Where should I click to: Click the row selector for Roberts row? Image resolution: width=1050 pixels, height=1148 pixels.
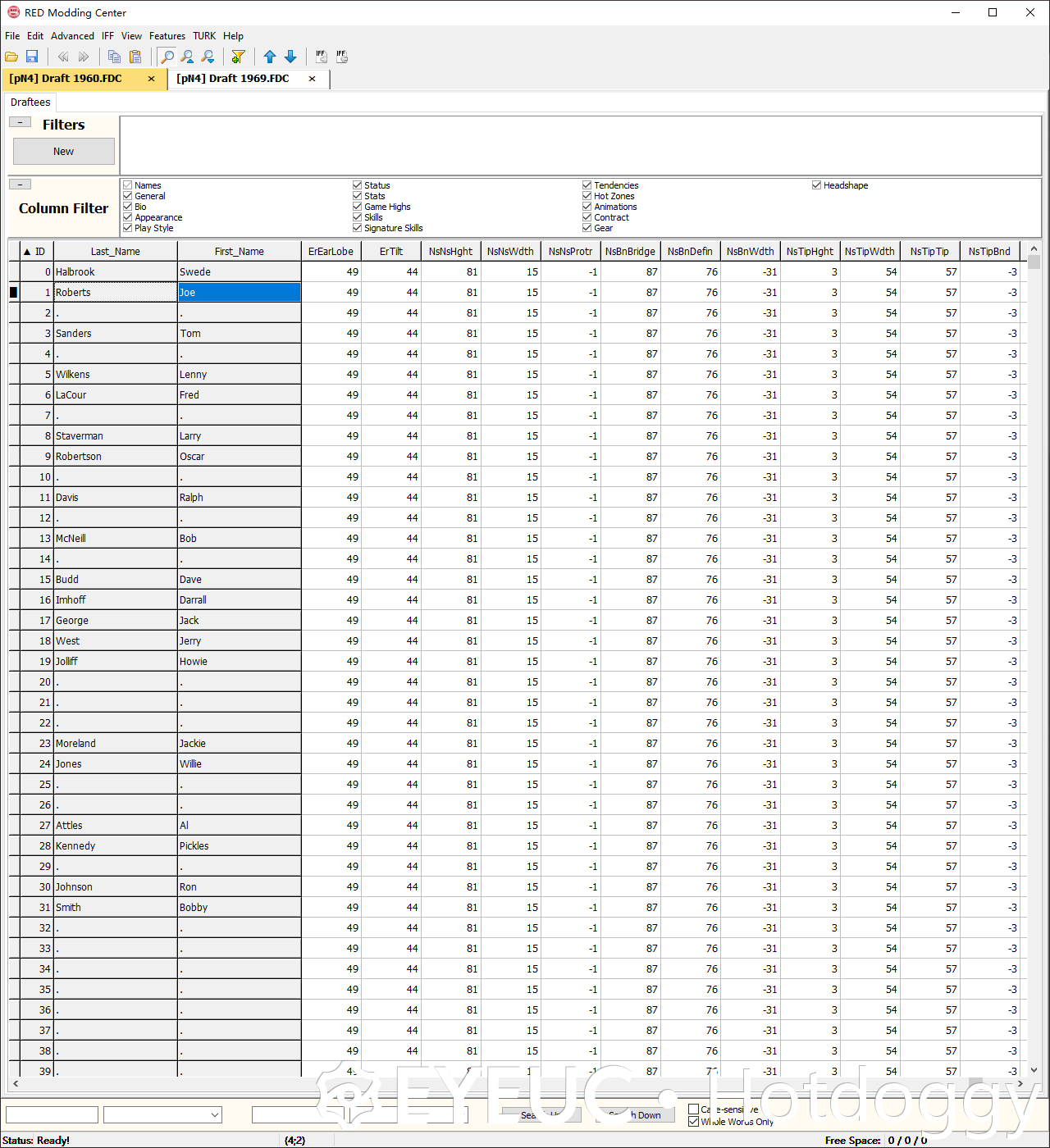click(x=14, y=293)
